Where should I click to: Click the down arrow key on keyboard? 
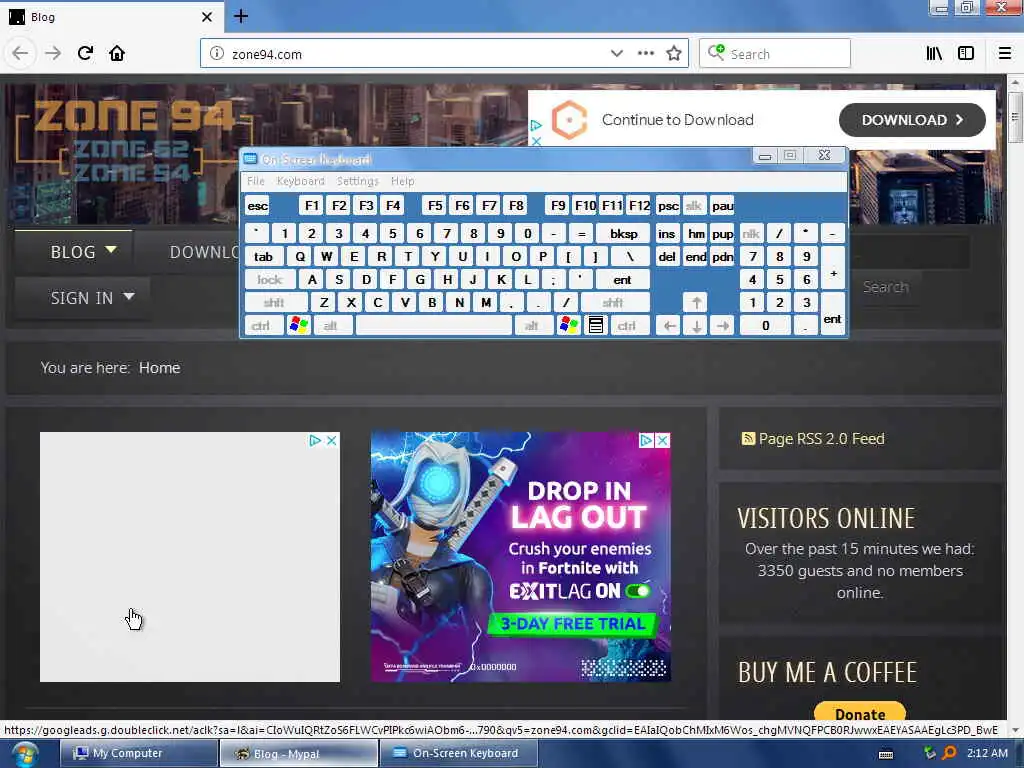[696, 325]
